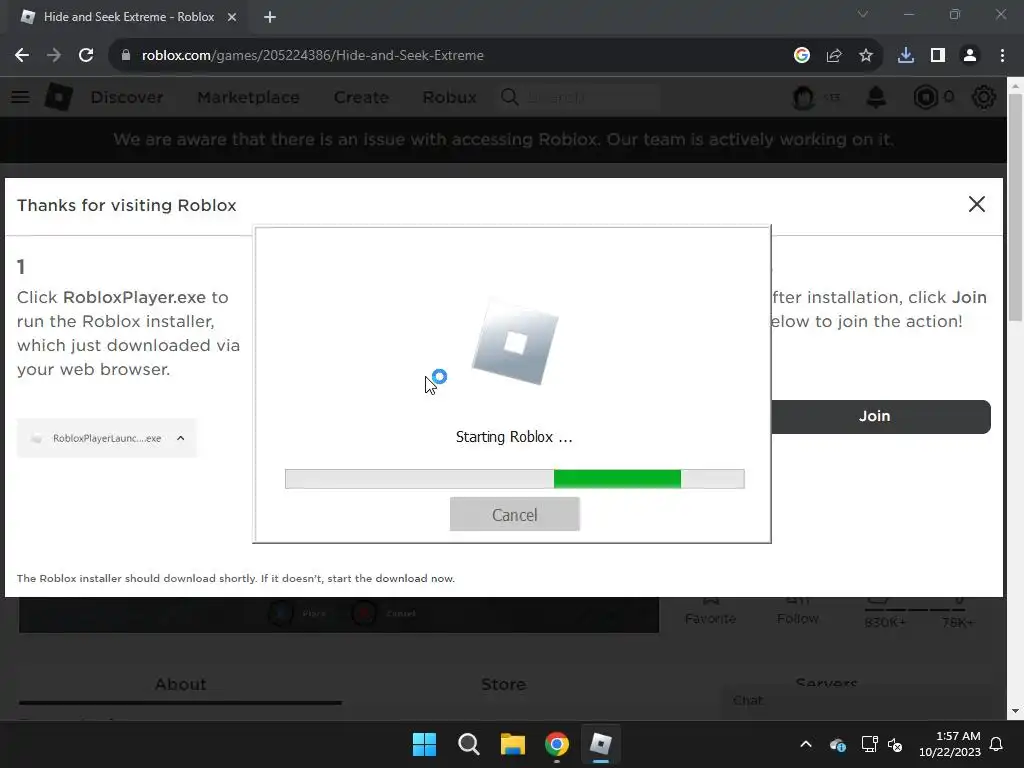Go back with the browser back arrow

[22, 56]
